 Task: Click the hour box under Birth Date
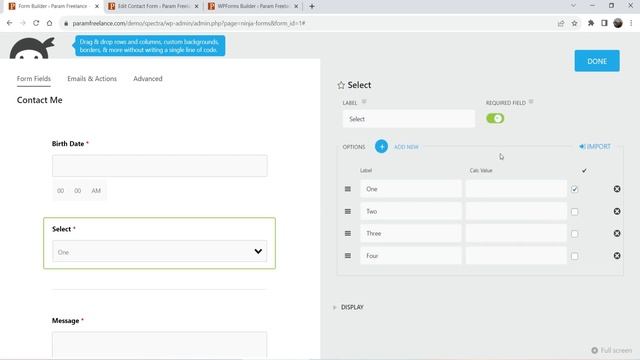click(60, 191)
